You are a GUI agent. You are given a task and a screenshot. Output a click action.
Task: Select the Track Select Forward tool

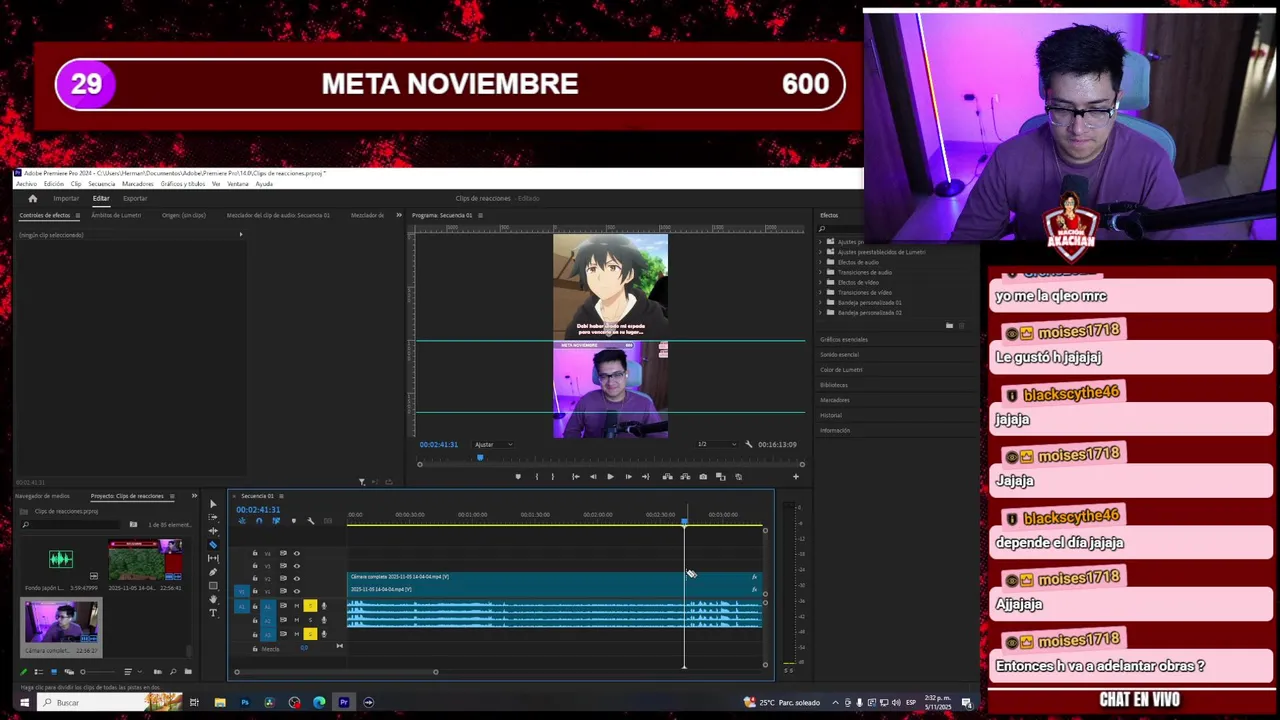pyautogui.click(x=213, y=518)
